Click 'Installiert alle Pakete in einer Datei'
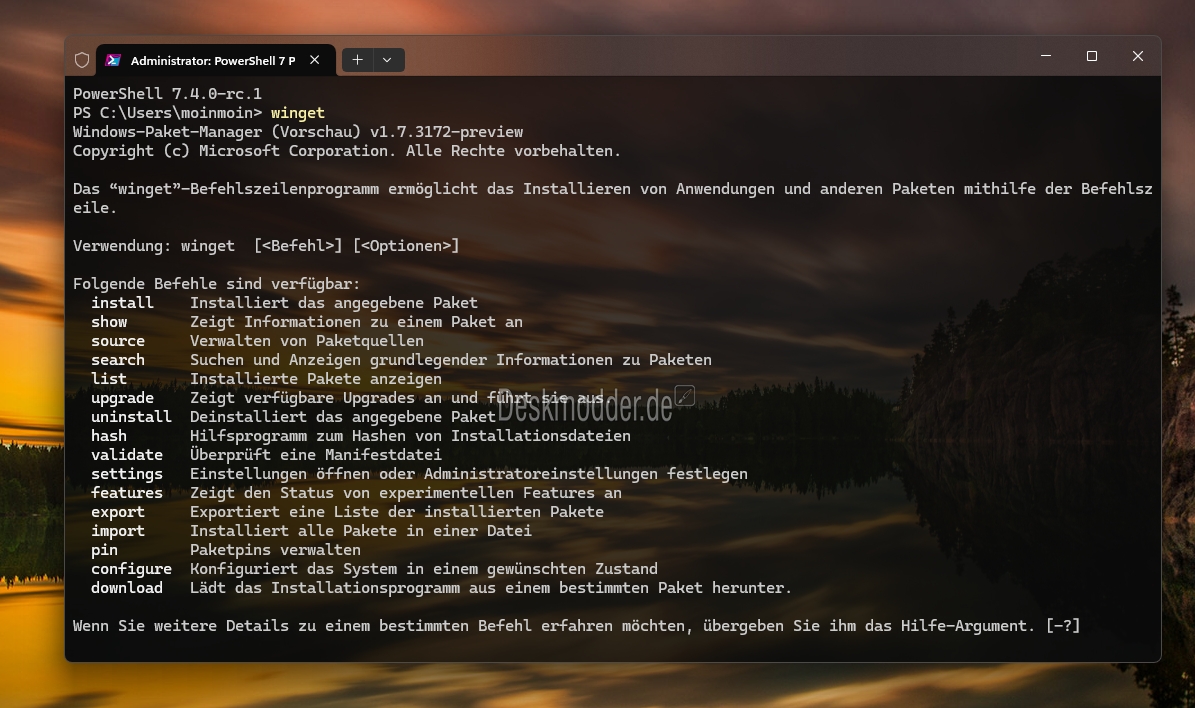 [x=360, y=531]
